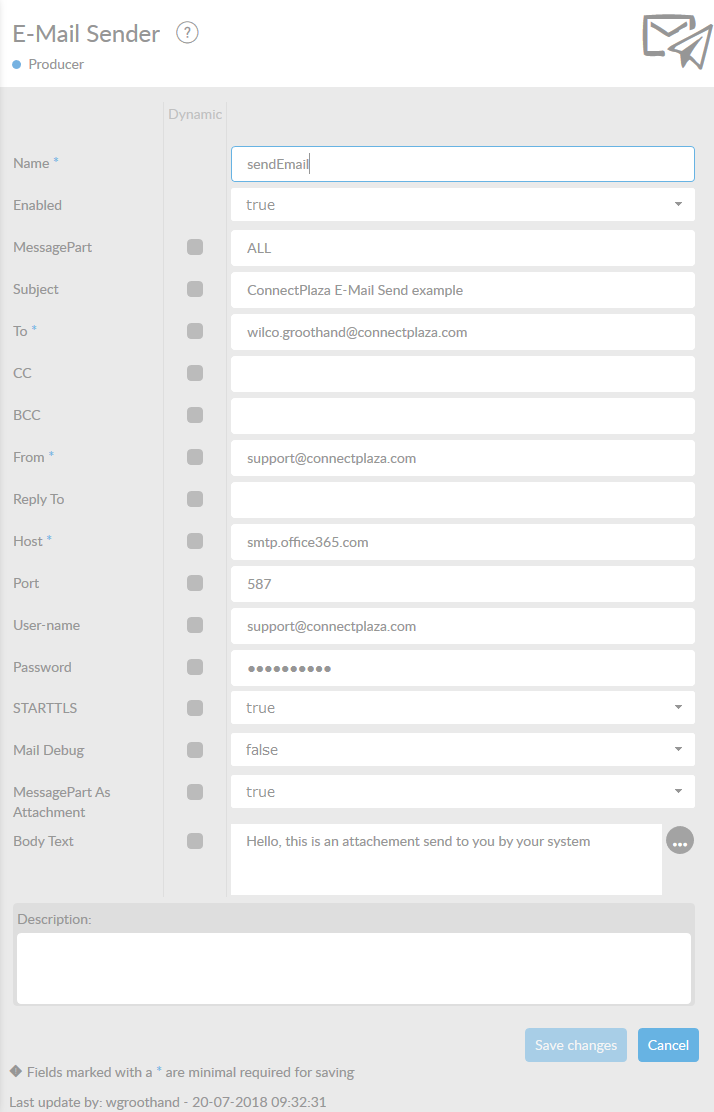Click into the Description text area
Screen dimensions: 714x1112
[x=354, y=968]
